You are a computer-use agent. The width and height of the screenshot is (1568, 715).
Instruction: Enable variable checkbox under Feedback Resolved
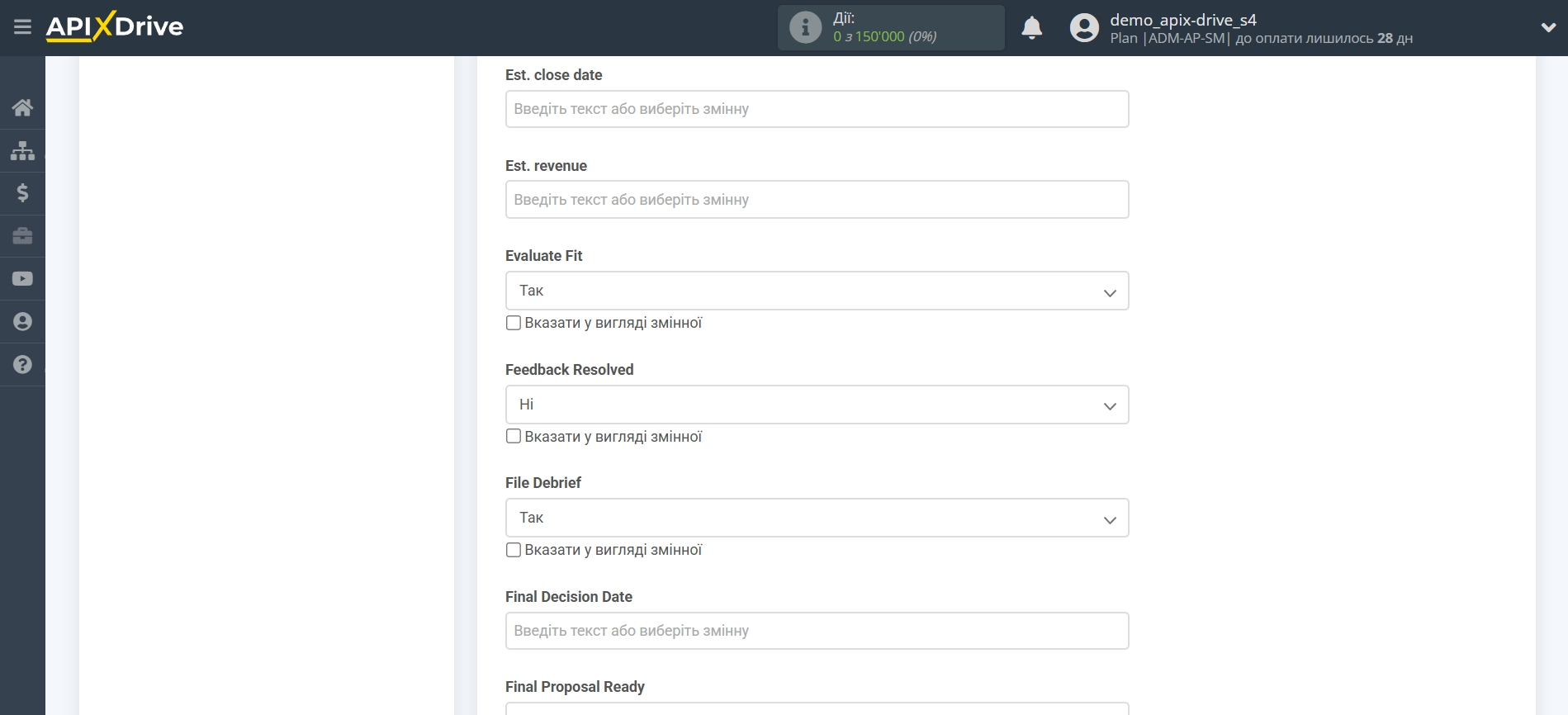click(514, 436)
